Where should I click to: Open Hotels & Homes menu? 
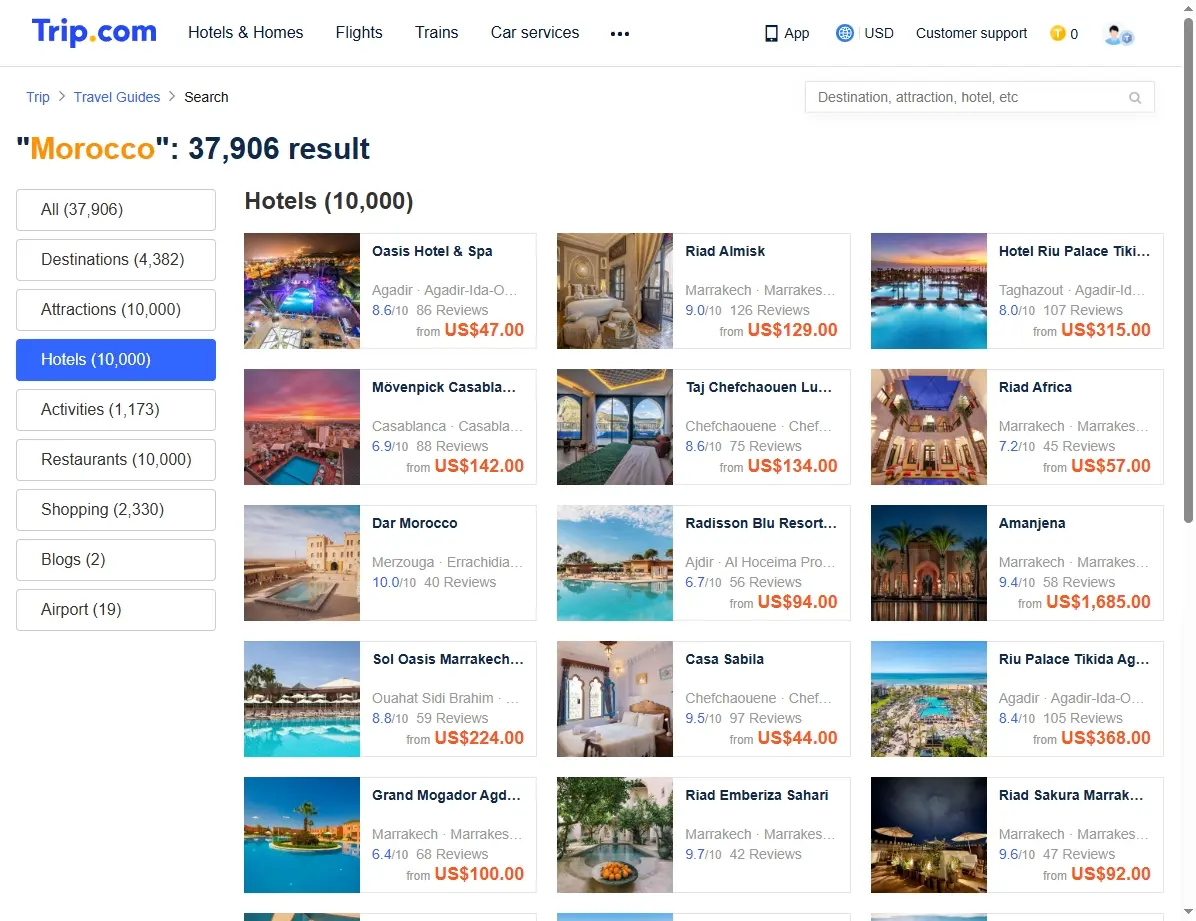point(246,32)
